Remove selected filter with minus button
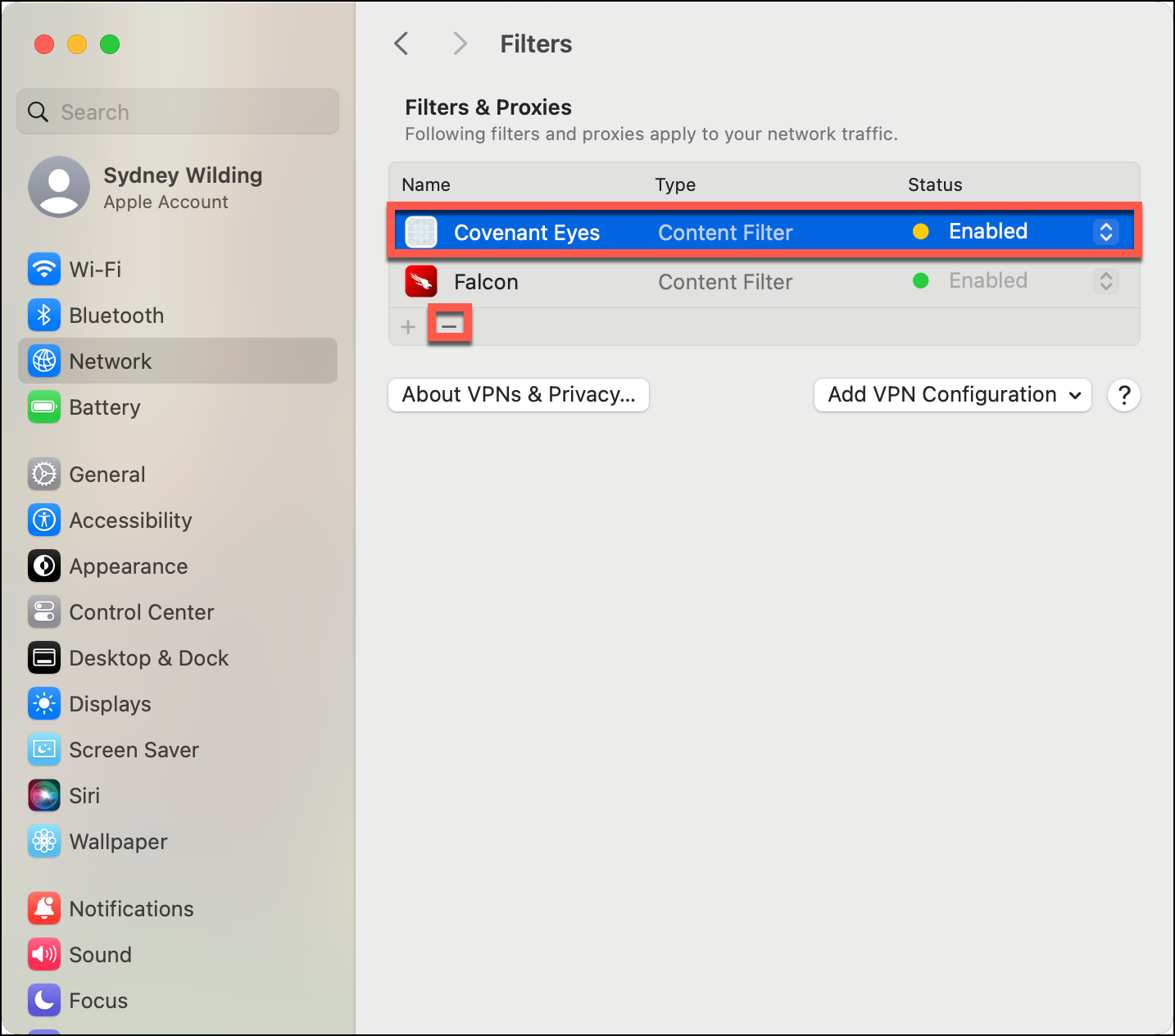The width and height of the screenshot is (1175, 1036). click(x=449, y=326)
